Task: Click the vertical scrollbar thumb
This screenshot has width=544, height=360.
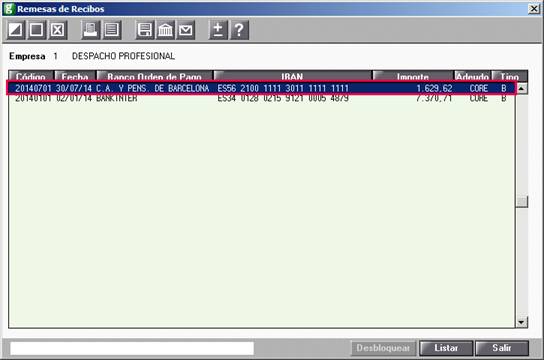Action: (521, 202)
